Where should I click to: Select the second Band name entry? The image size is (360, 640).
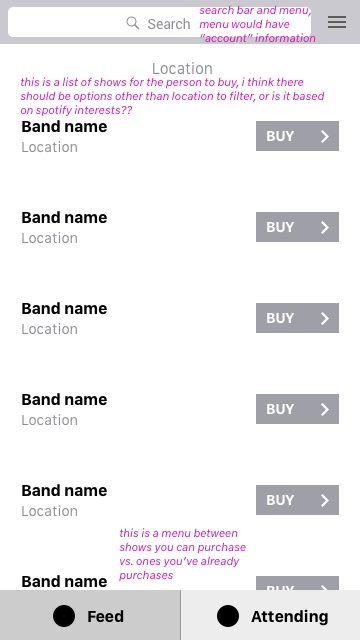64,218
